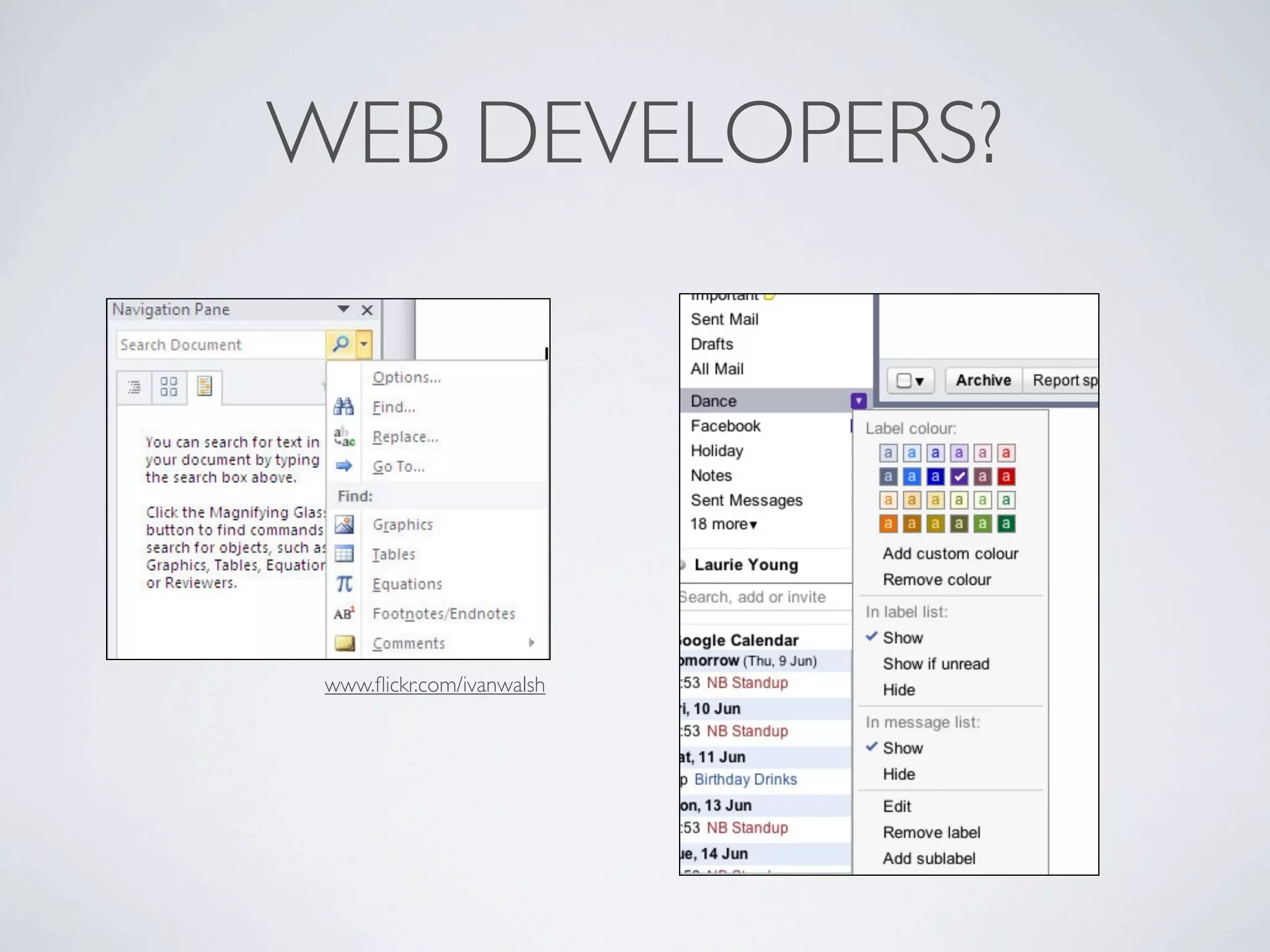Select Hide under In label list
The height and width of the screenshot is (952, 1270).
coord(899,690)
